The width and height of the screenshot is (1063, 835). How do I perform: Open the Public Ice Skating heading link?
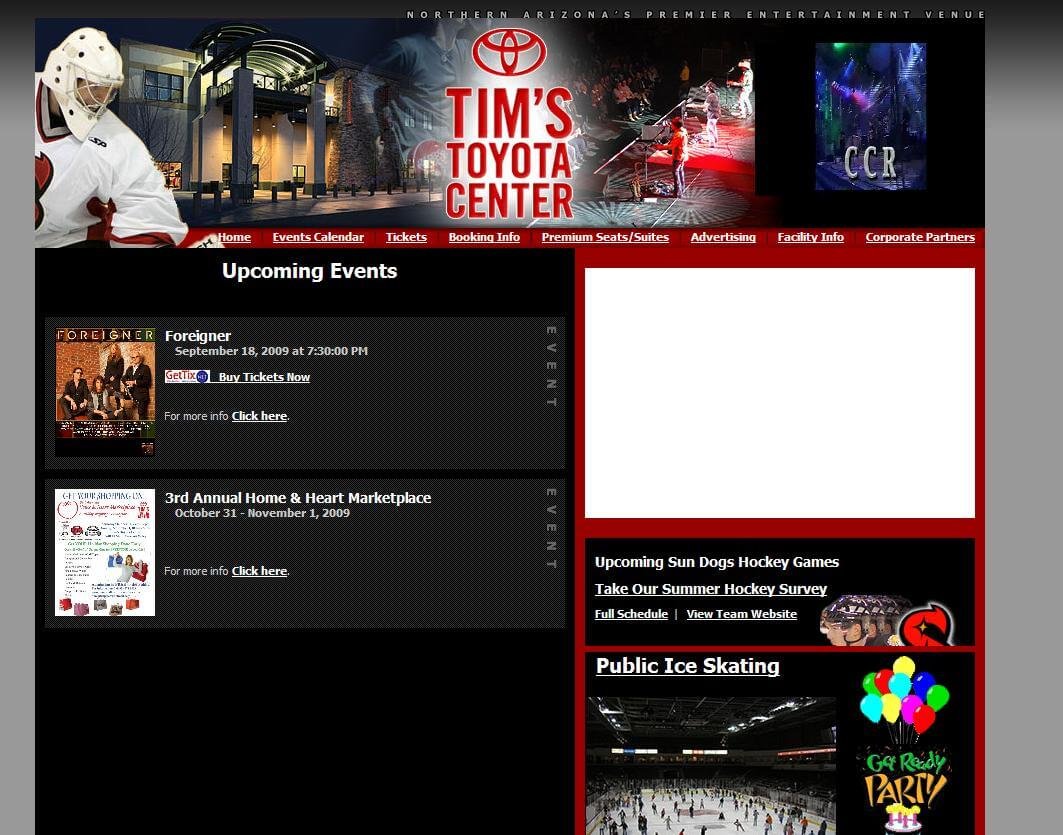click(x=687, y=666)
